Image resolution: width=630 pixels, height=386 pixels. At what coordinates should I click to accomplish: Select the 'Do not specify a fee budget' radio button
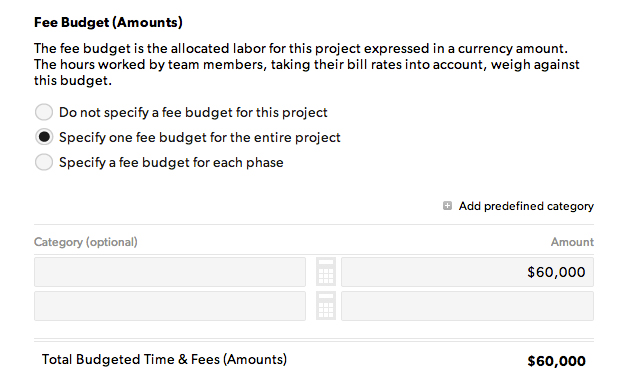click(44, 112)
